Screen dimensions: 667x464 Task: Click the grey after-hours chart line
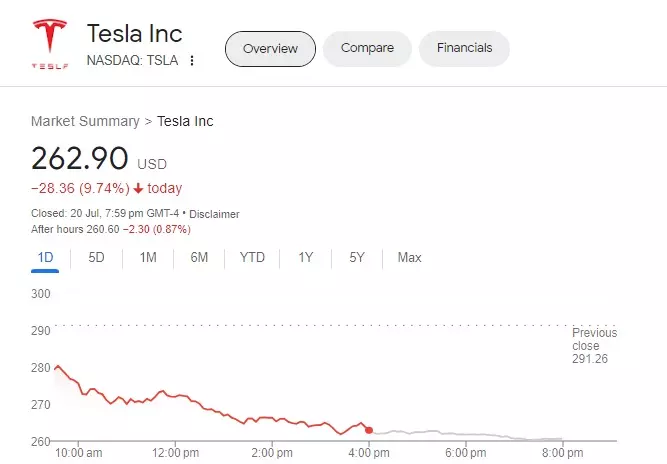point(470,434)
